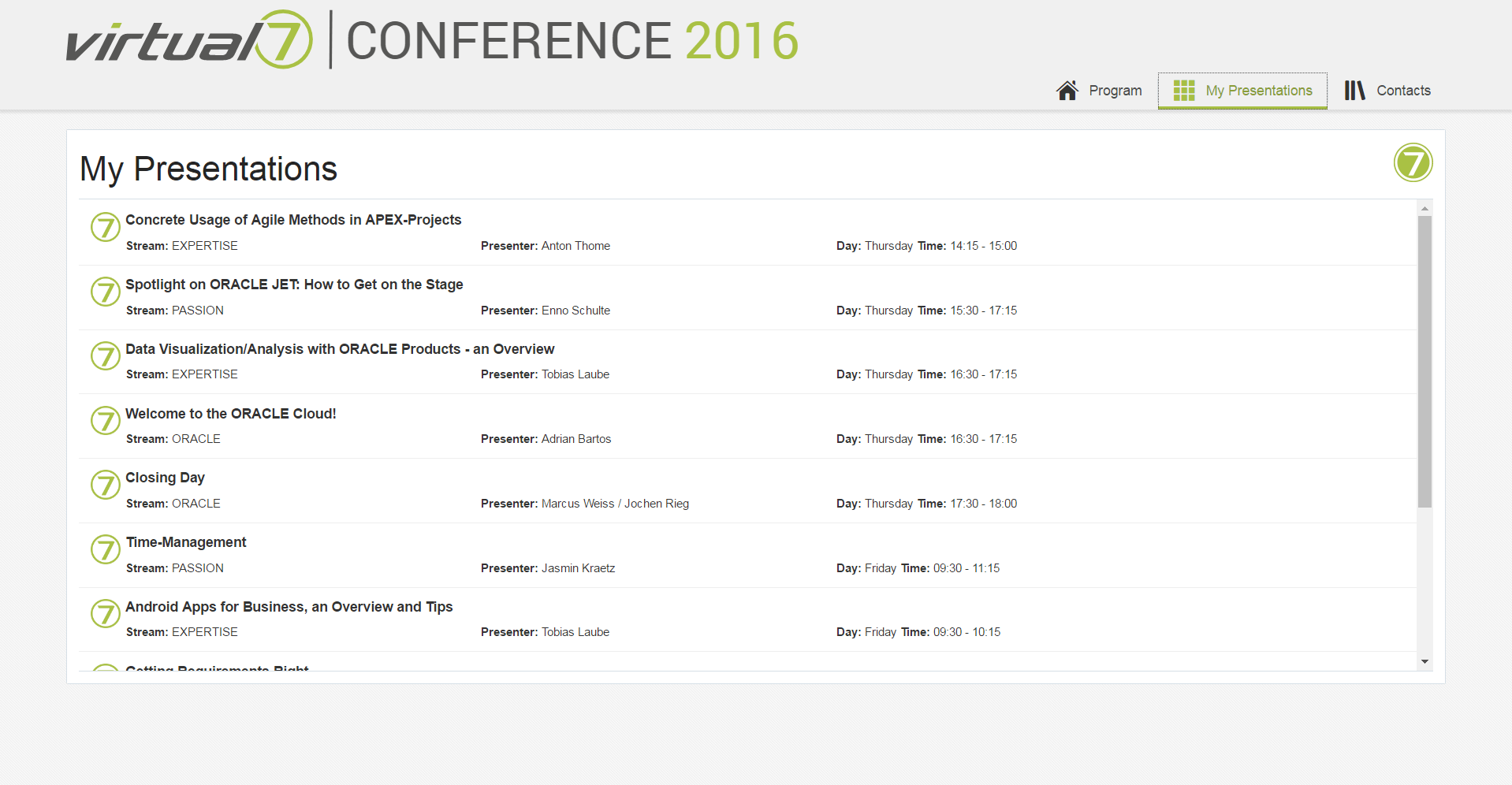Open Data Visualization/Analysis with ORACLE Products entry
This screenshot has height=785, width=1512.
coord(340,349)
